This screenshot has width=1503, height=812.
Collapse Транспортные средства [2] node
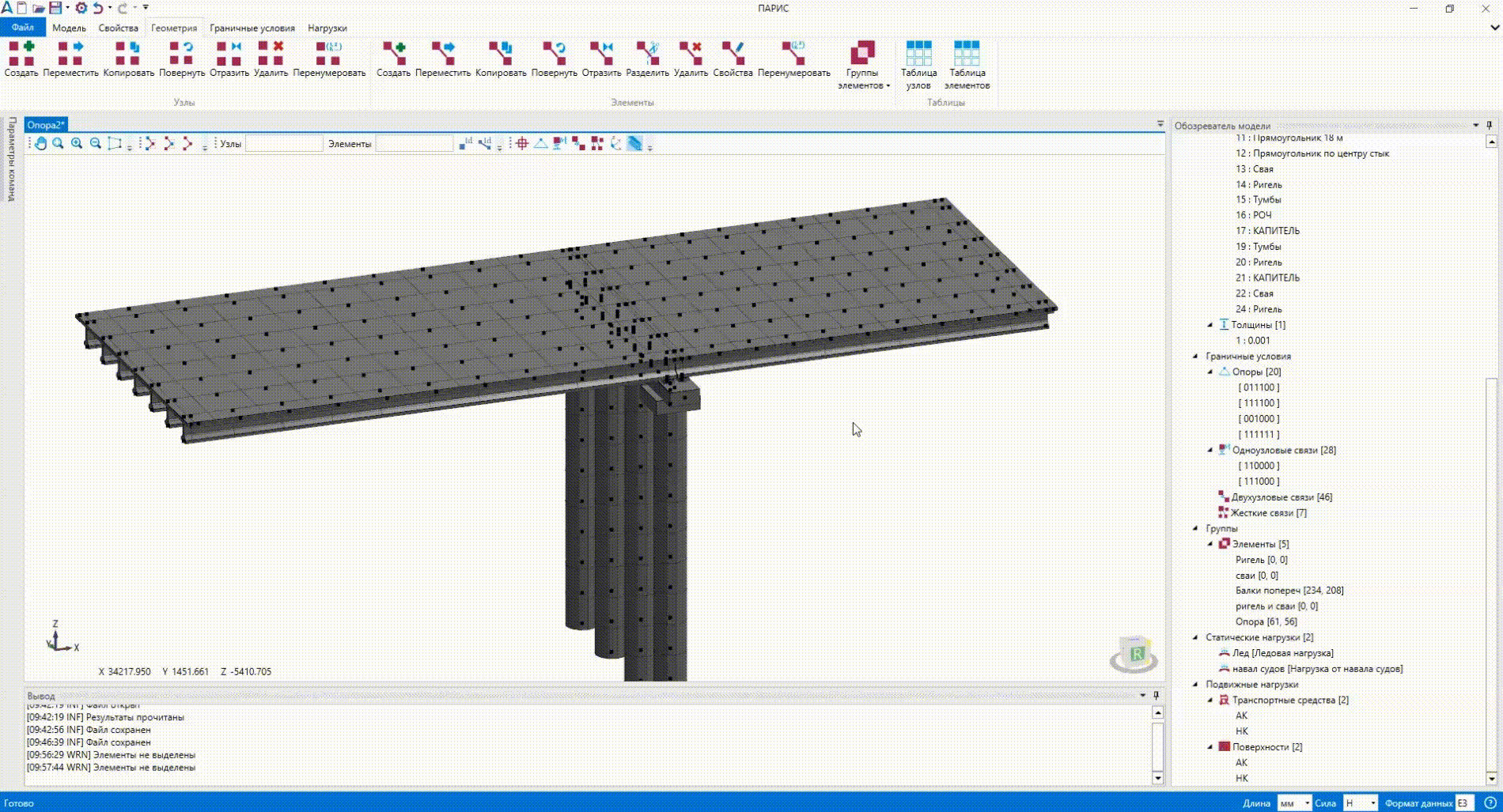1210,700
